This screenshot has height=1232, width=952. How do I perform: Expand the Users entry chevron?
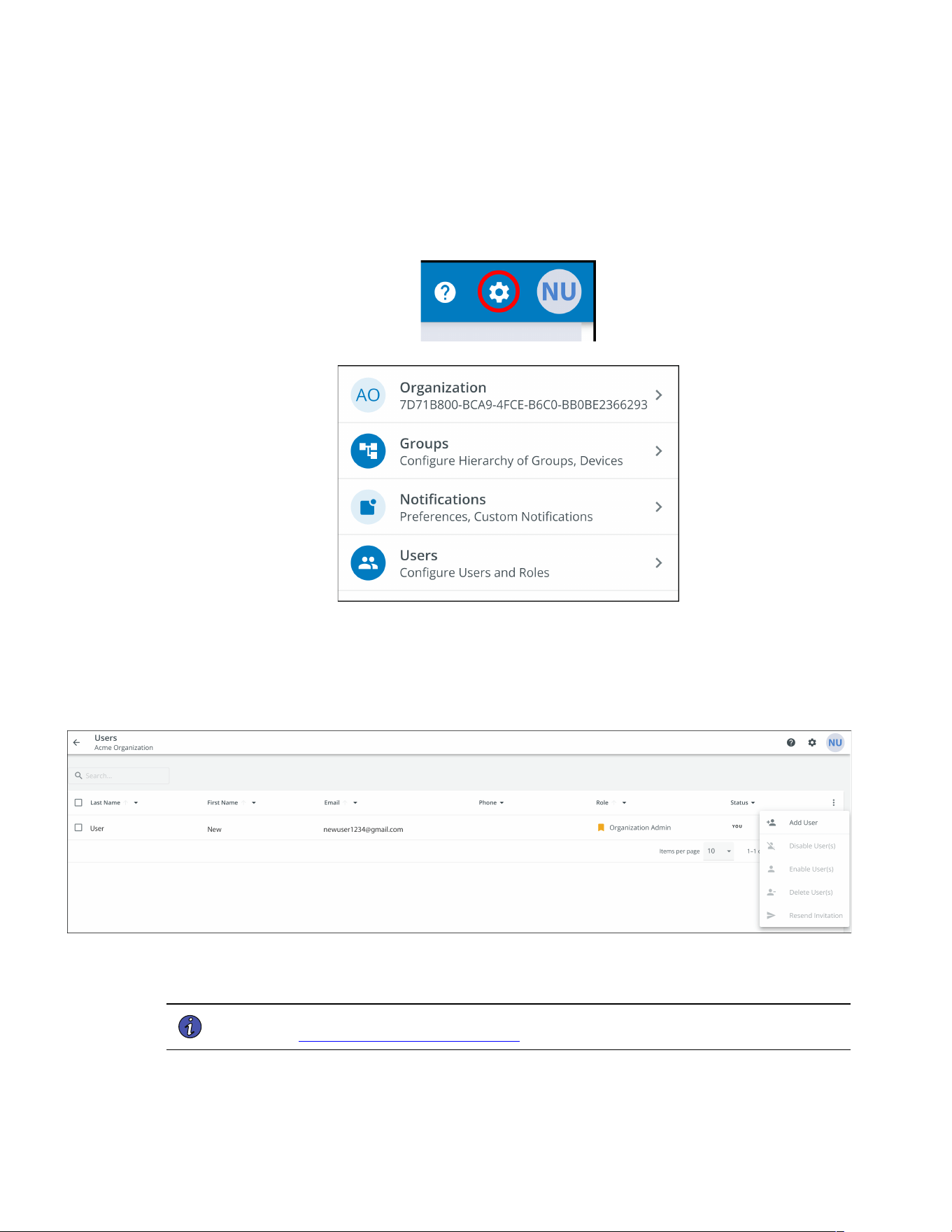click(x=658, y=562)
